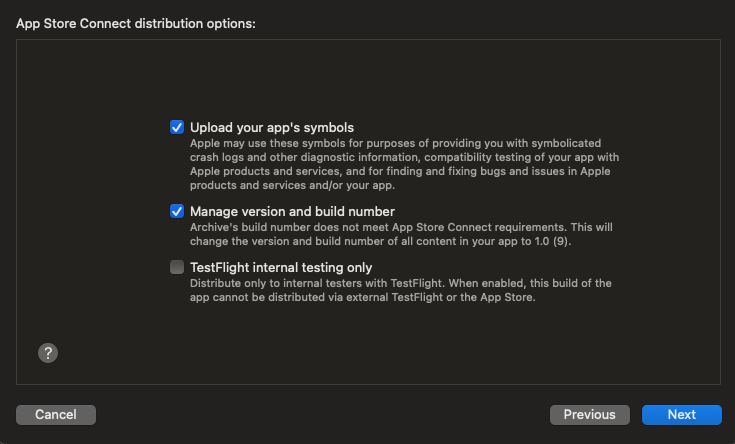The image size is (735, 444).
Task: Click the Cancel button
Action: 56,414
